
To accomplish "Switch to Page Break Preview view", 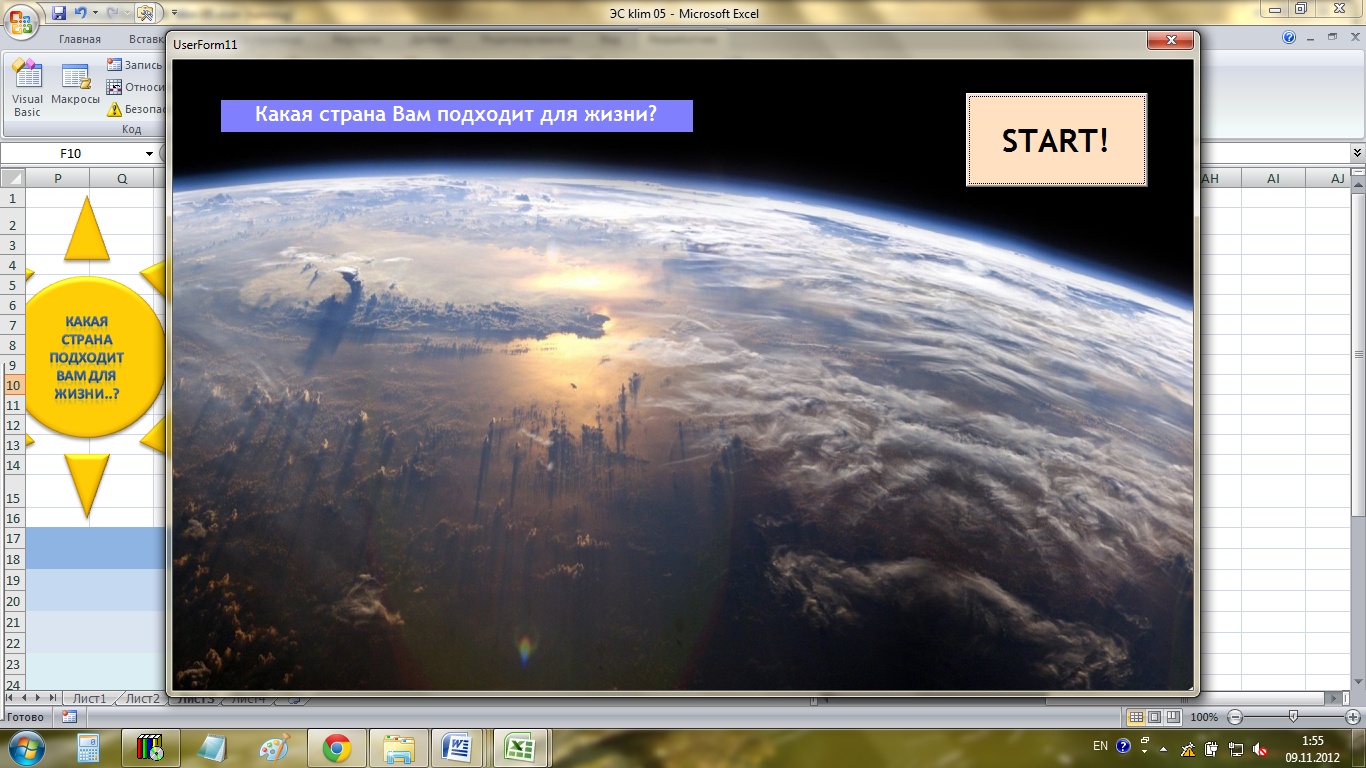I will (x=1173, y=717).
